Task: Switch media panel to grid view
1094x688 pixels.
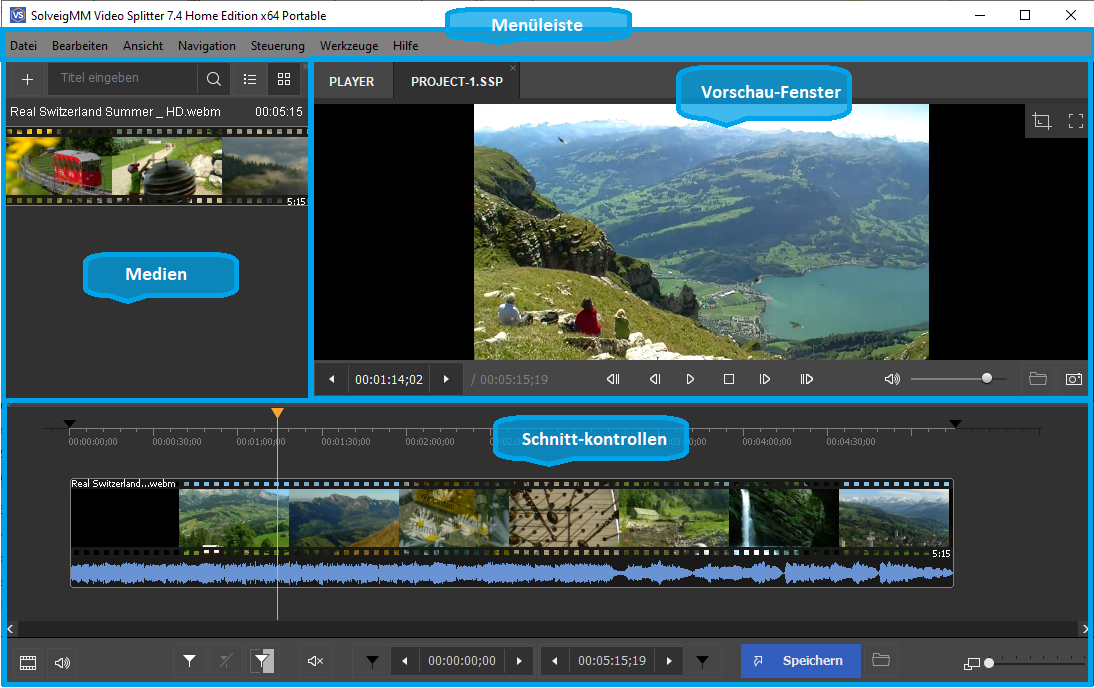Action: point(284,80)
